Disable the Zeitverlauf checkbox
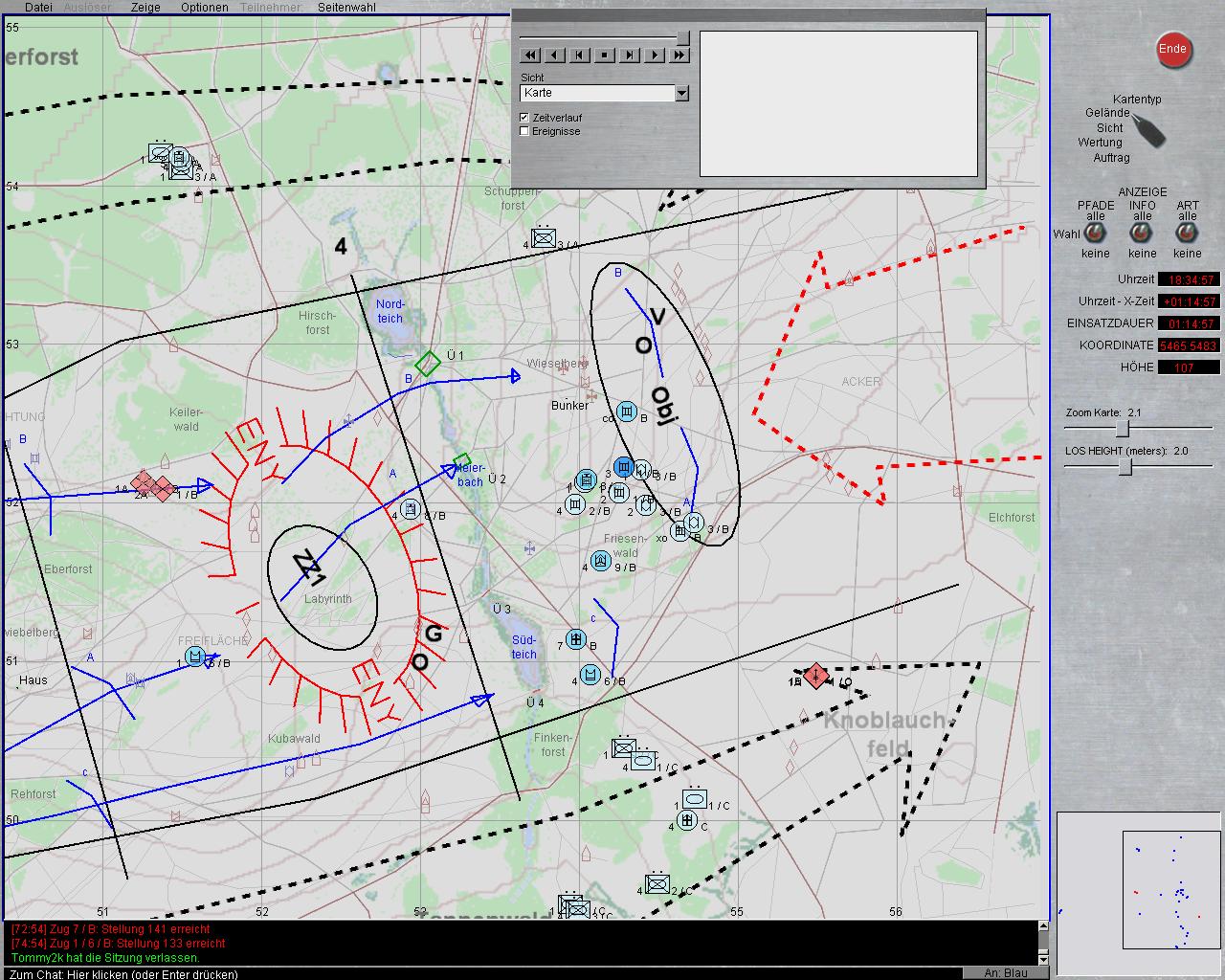1225x980 pixels. 524,118
